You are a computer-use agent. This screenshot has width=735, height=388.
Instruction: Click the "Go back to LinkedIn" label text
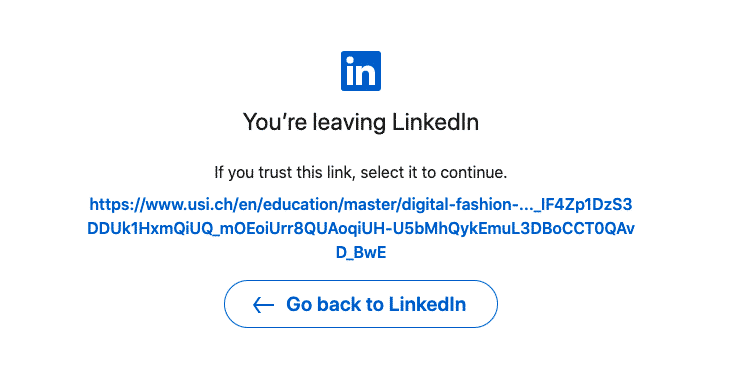click(x=376, y=305)
